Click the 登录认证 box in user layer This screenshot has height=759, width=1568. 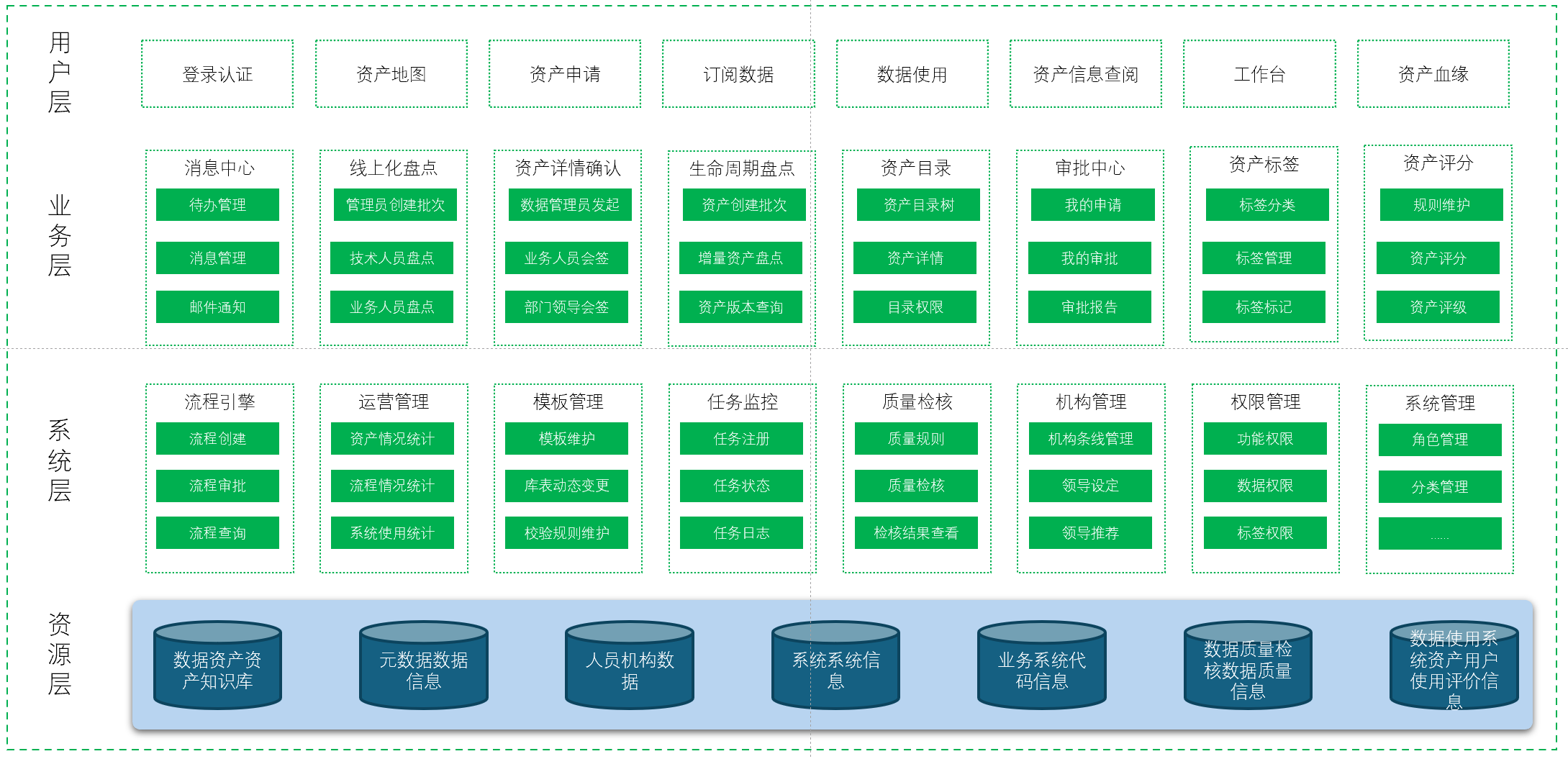(217, 74)
